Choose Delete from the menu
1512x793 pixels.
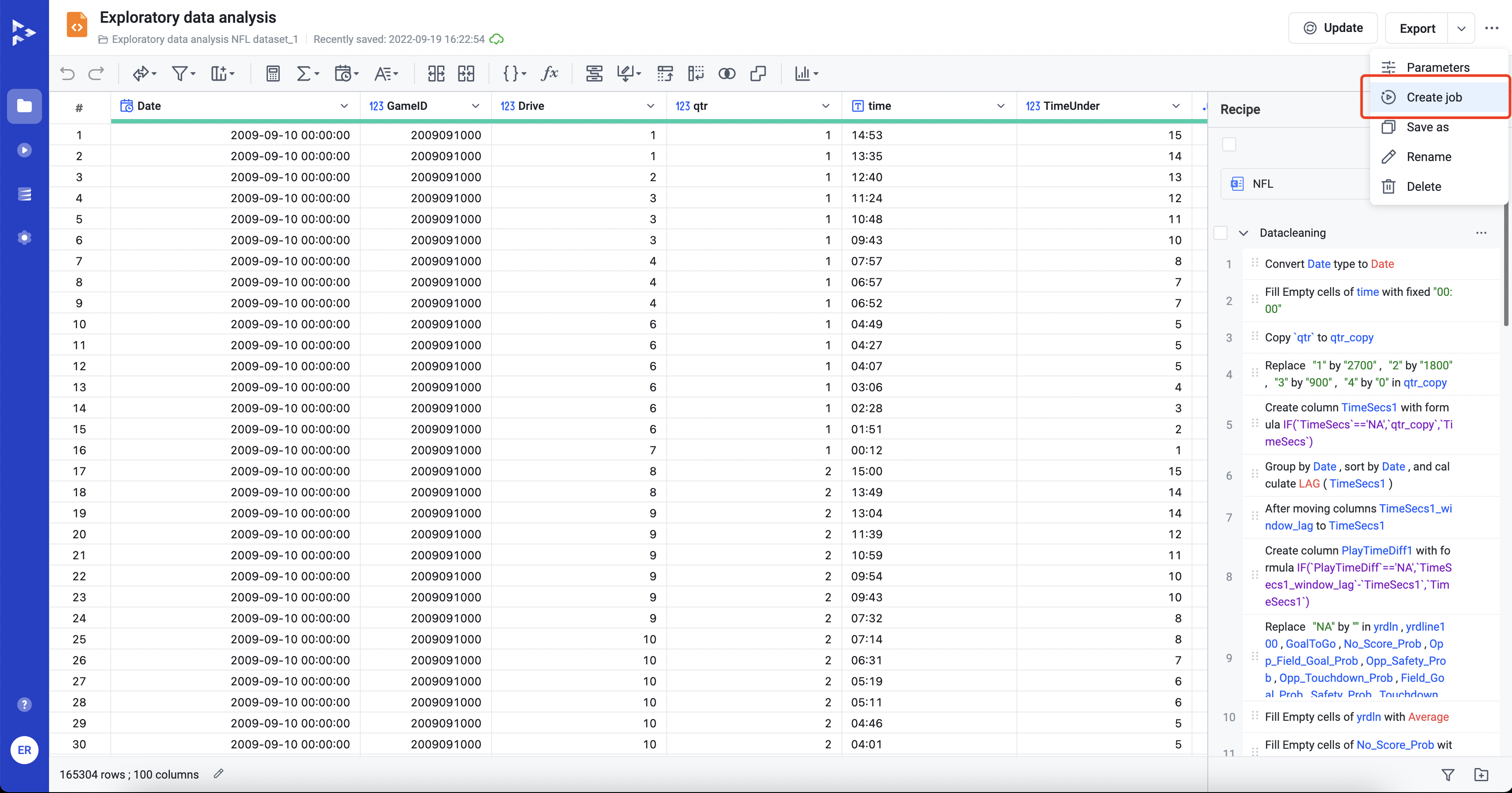1438,187
